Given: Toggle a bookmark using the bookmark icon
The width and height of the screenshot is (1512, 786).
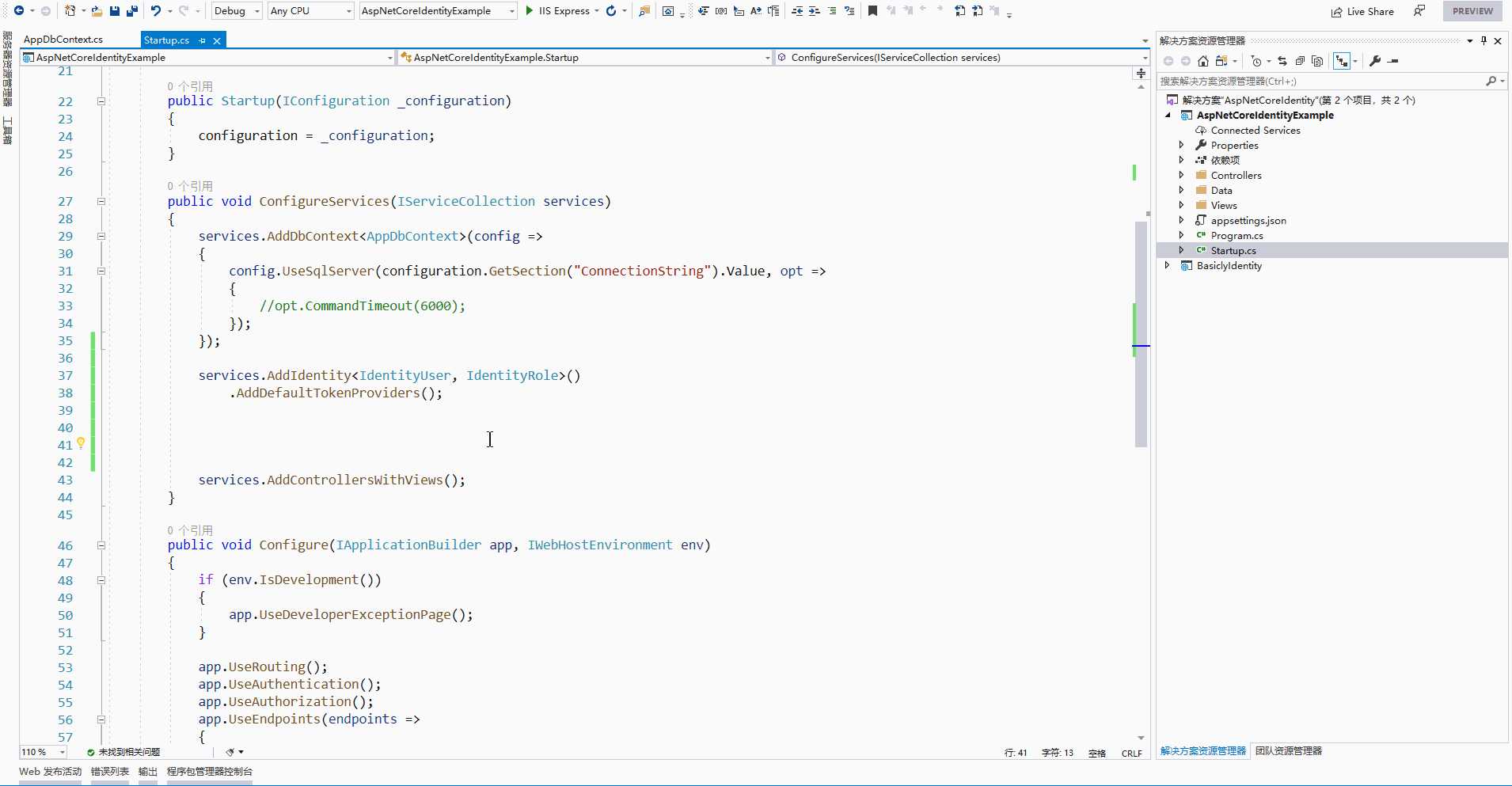Looking at the screenshot, I should (x=872, y=11).
